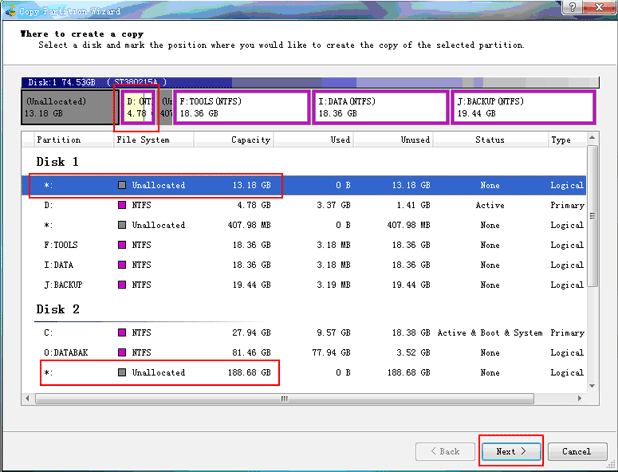The width and height of the screenshot is (618, 472).
Task: Click the Disk 2 group heading
Action: click(x=58, y=309)
